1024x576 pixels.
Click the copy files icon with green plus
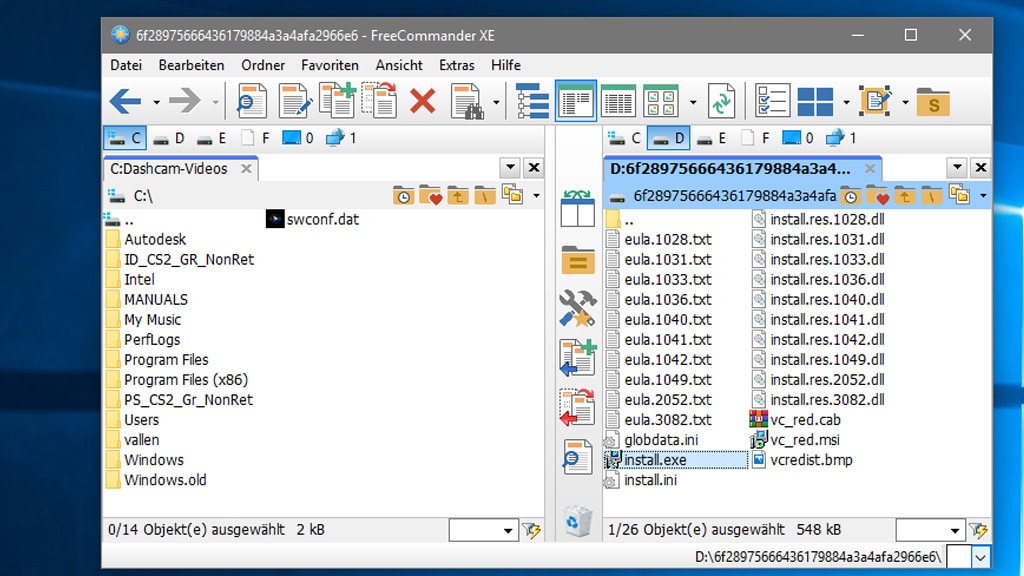337,101
